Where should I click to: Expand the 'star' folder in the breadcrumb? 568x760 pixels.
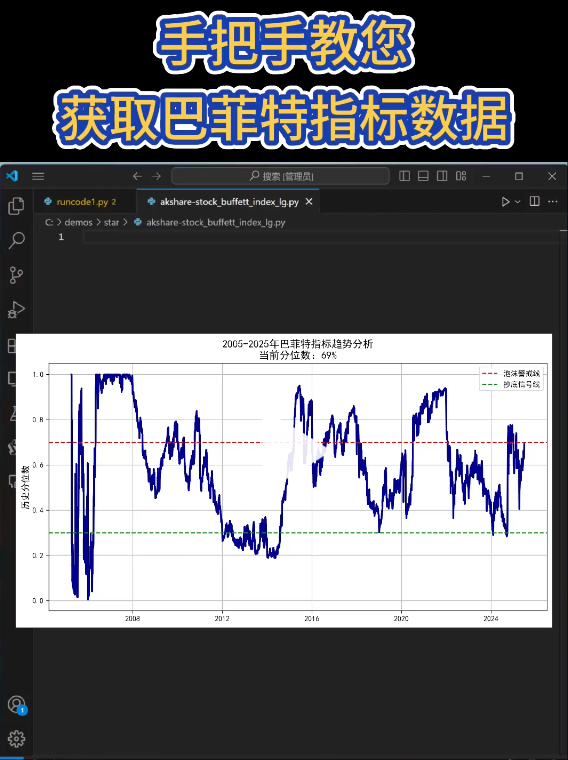(111, 222)
